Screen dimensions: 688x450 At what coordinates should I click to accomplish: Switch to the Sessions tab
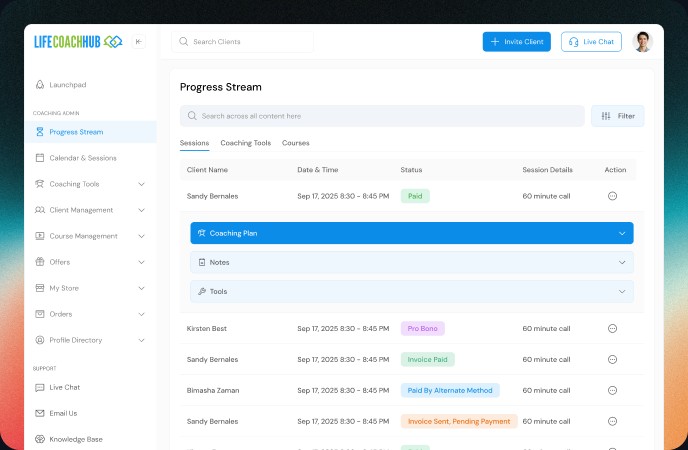(194, 143)
